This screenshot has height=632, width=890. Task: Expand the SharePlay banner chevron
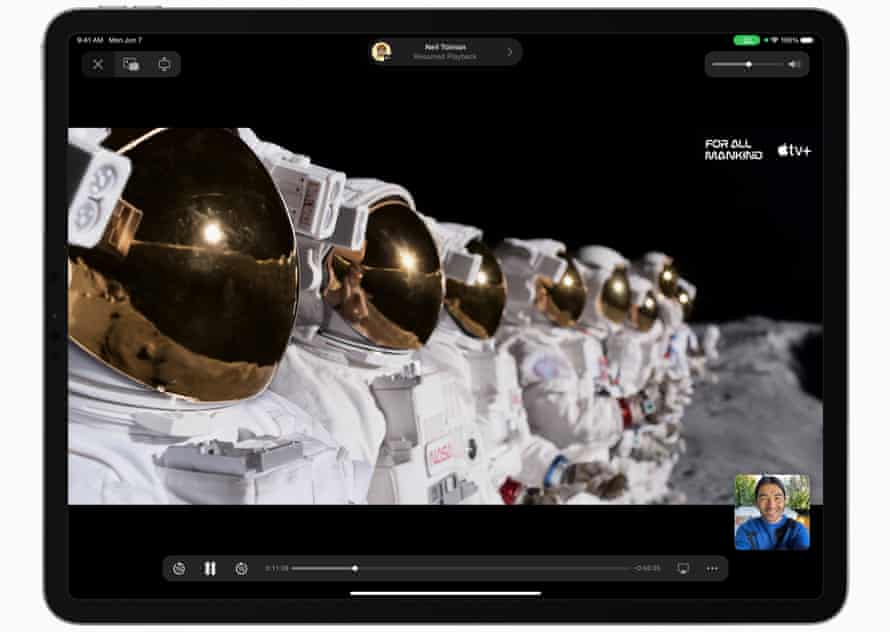point(509,52)
